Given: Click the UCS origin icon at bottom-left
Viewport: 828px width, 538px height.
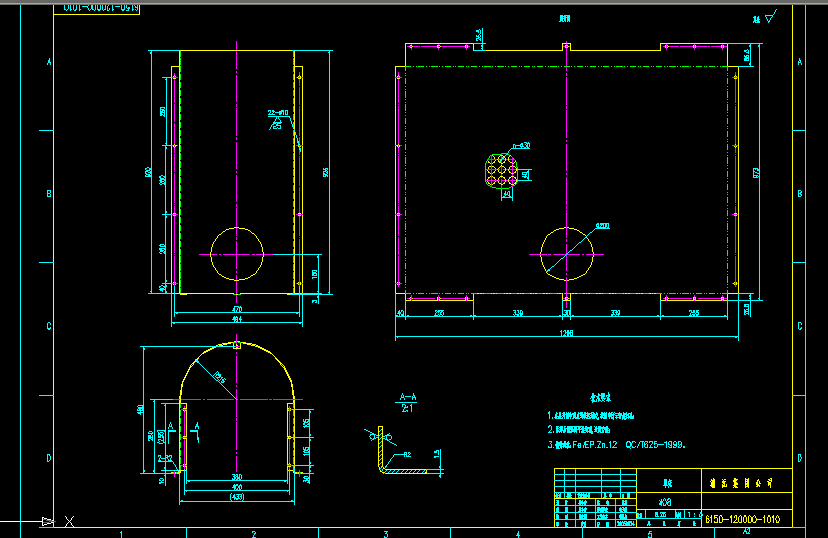Looking at the screenshot, I should click(48, 521).
